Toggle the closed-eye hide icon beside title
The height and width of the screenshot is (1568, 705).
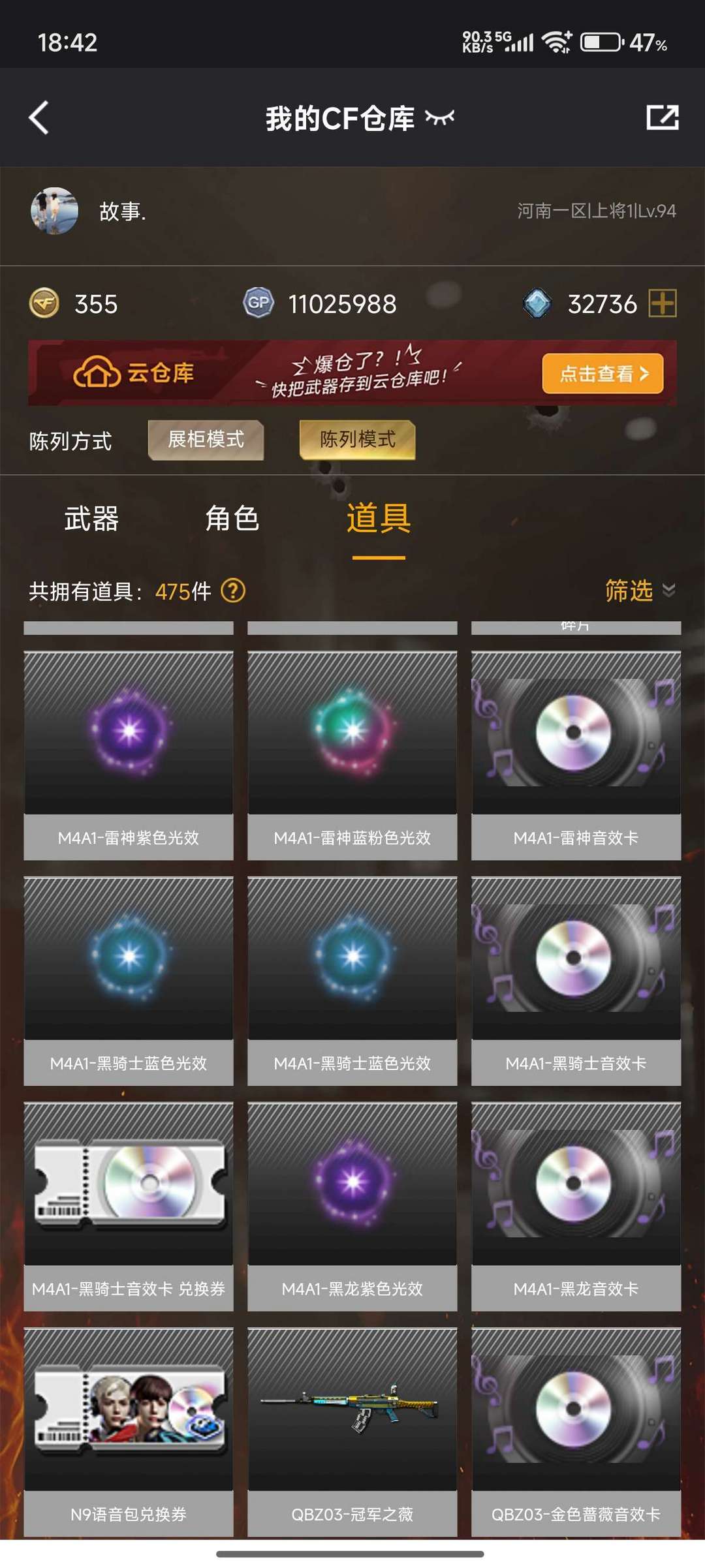pyautogui.click(x=439, y=118)
